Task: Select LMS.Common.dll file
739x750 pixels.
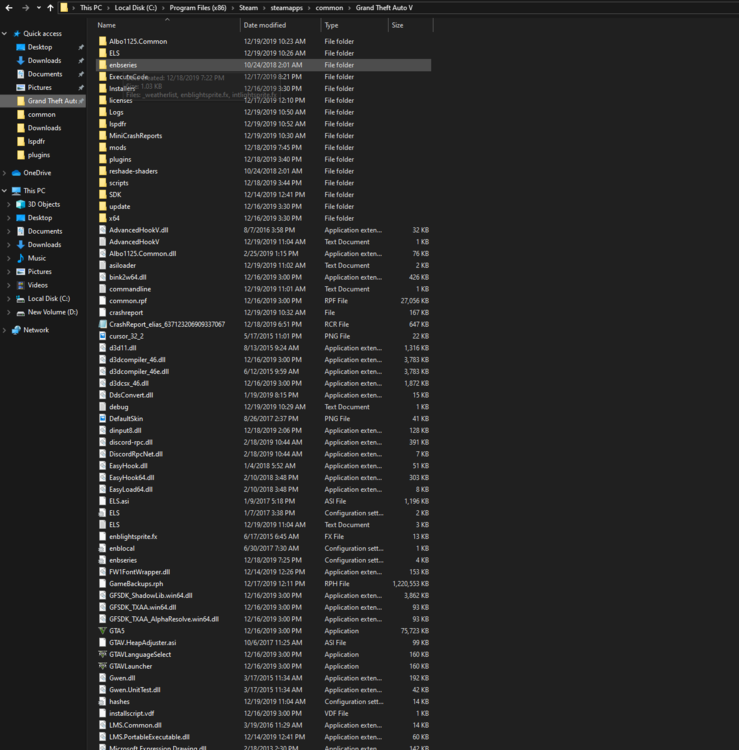Action: tap(264, 725)
